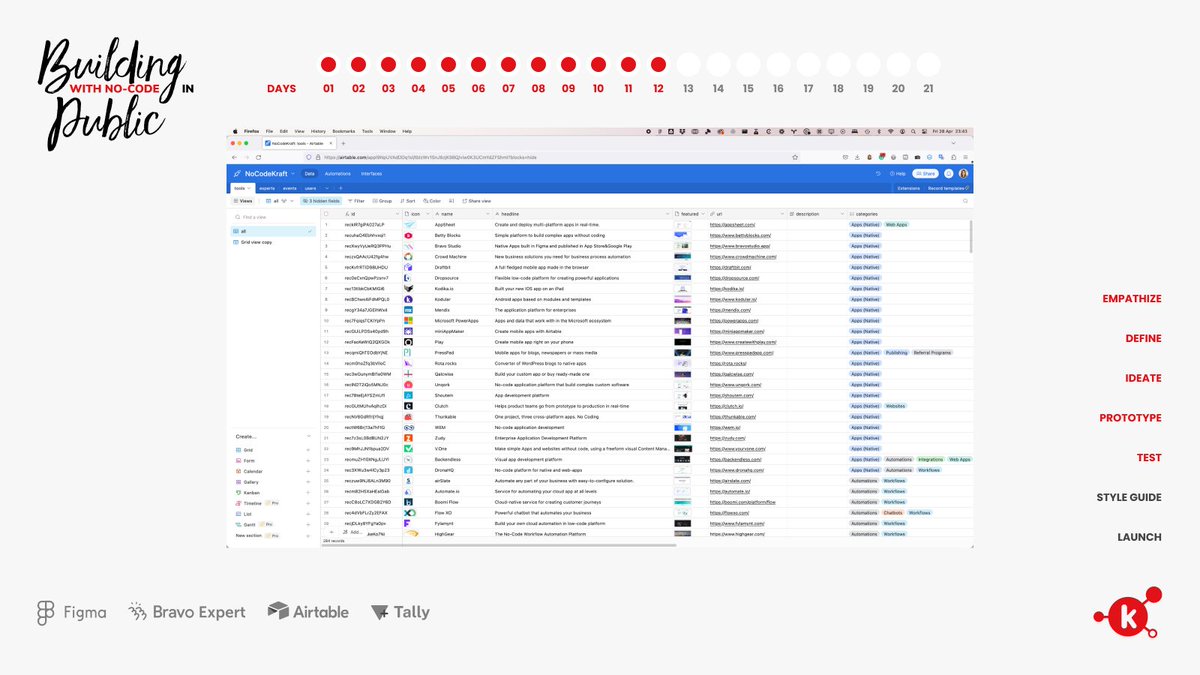The image size is (1200, 675).
Task: Create a new Kanban view
Action: (271, 493)
